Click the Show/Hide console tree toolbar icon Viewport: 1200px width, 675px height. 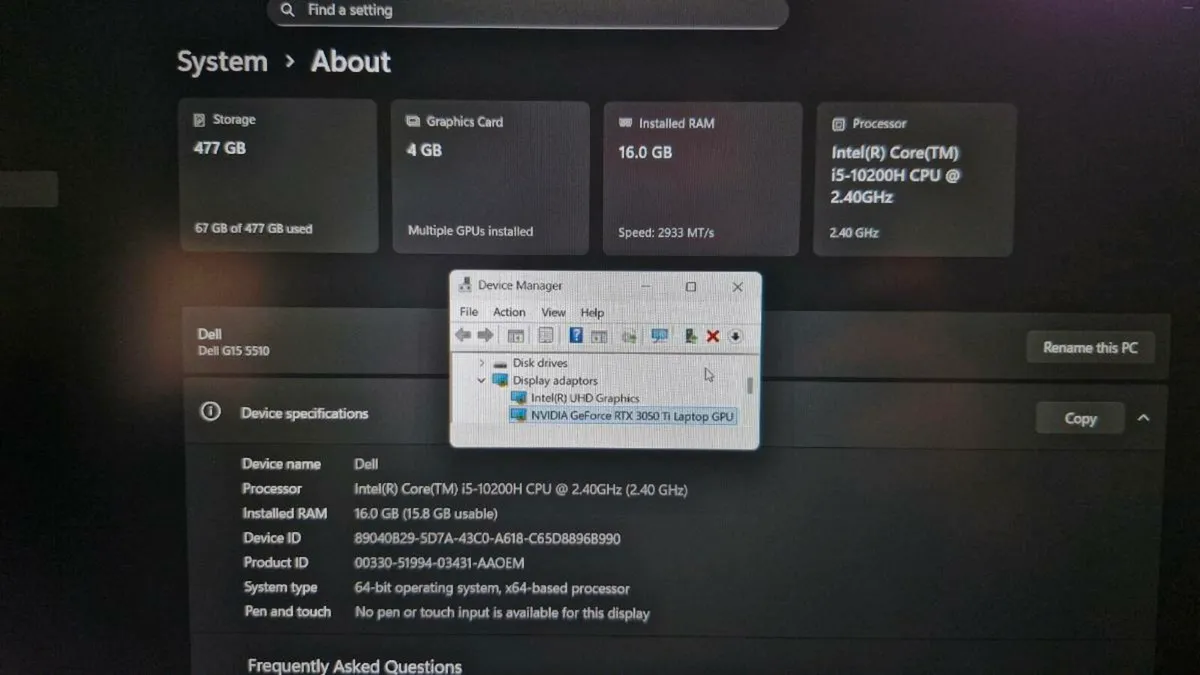pos(516,336)
